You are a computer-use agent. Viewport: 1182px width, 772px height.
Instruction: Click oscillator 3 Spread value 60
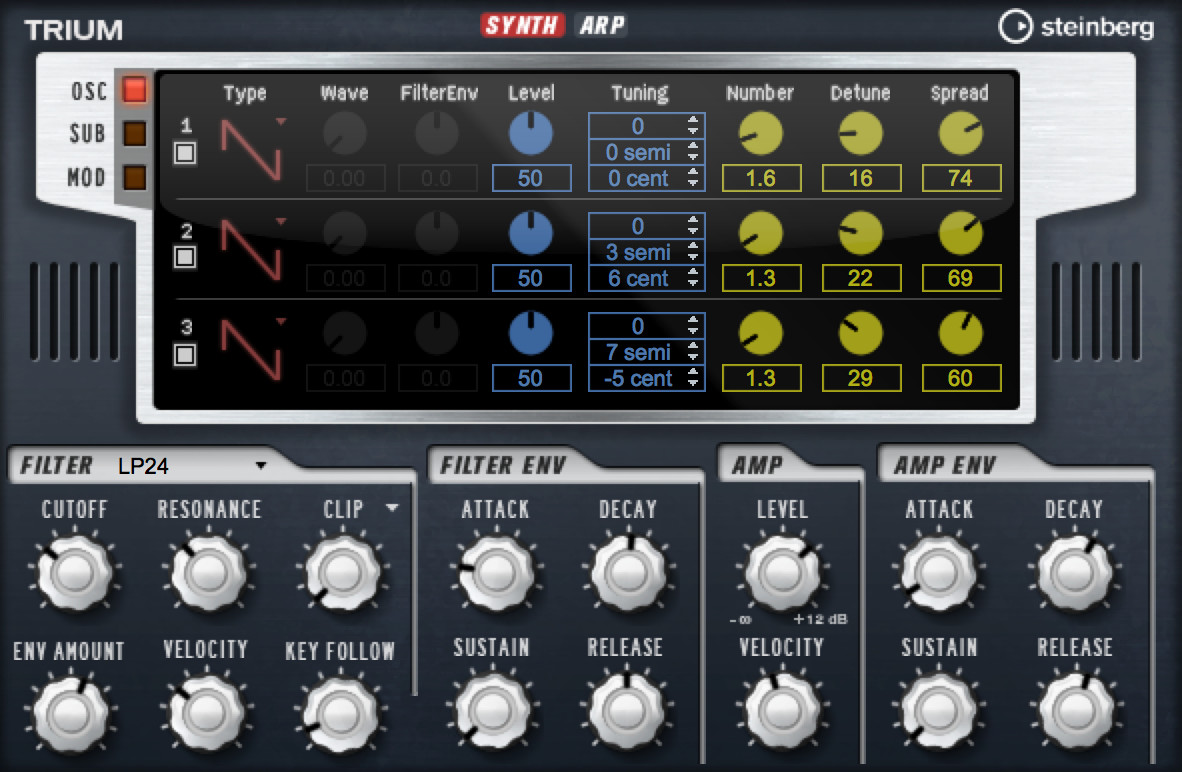961,378
